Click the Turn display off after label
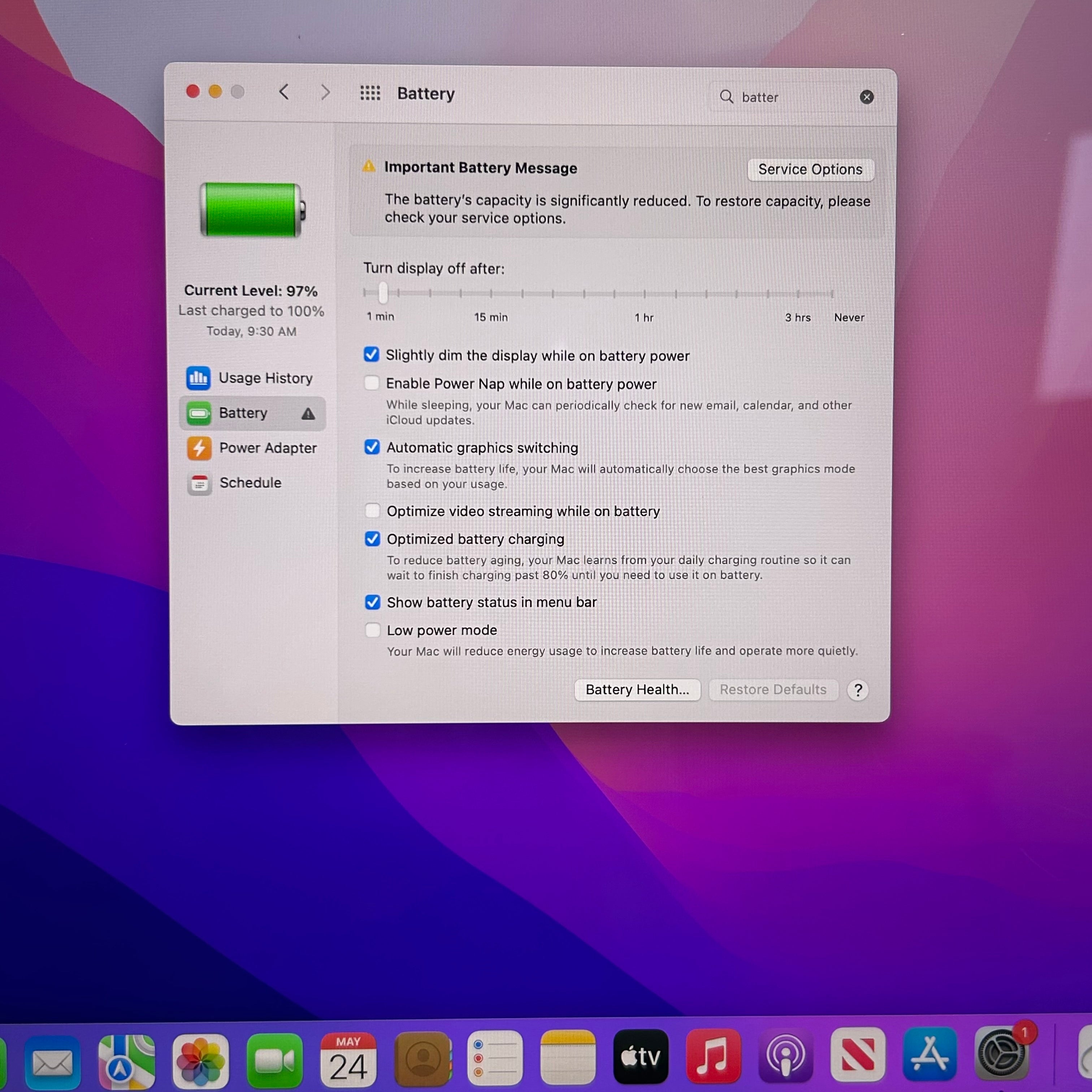 pyautogui.click(x=434, y=268)
